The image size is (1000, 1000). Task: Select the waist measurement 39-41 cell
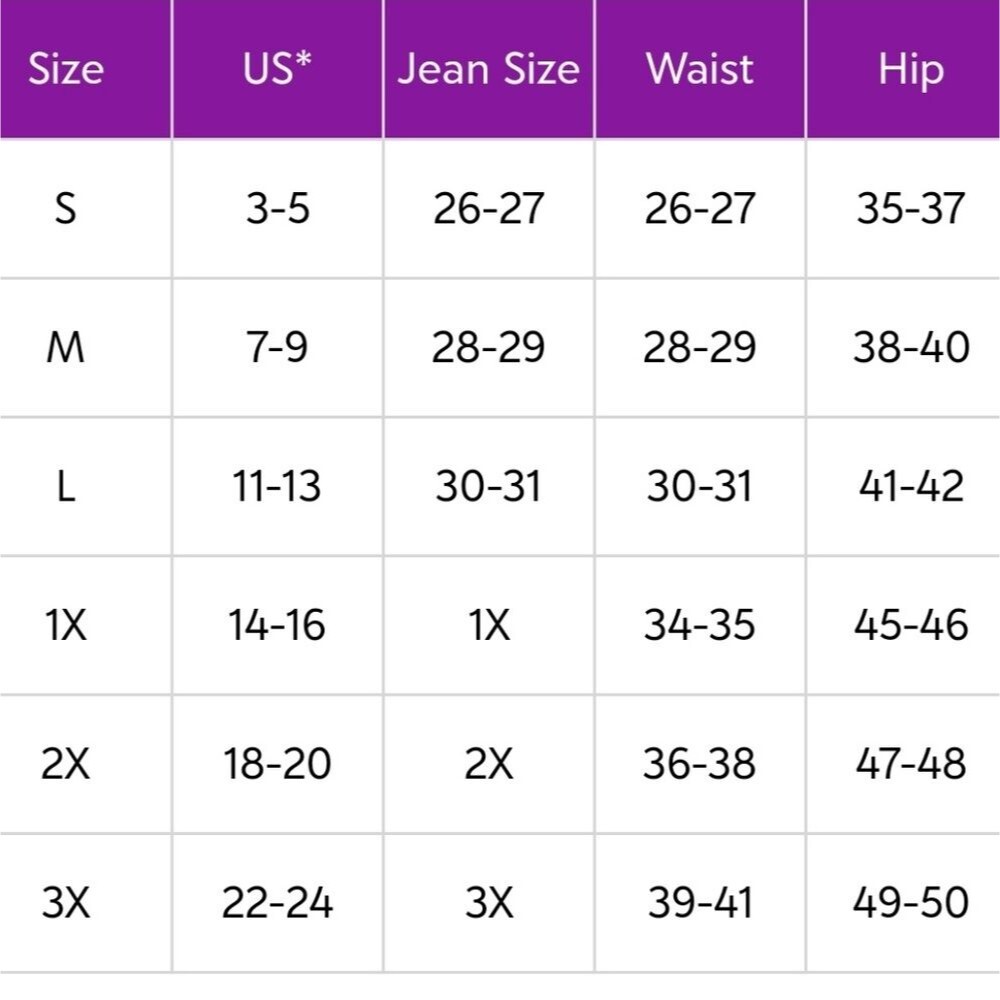(700, 902)
